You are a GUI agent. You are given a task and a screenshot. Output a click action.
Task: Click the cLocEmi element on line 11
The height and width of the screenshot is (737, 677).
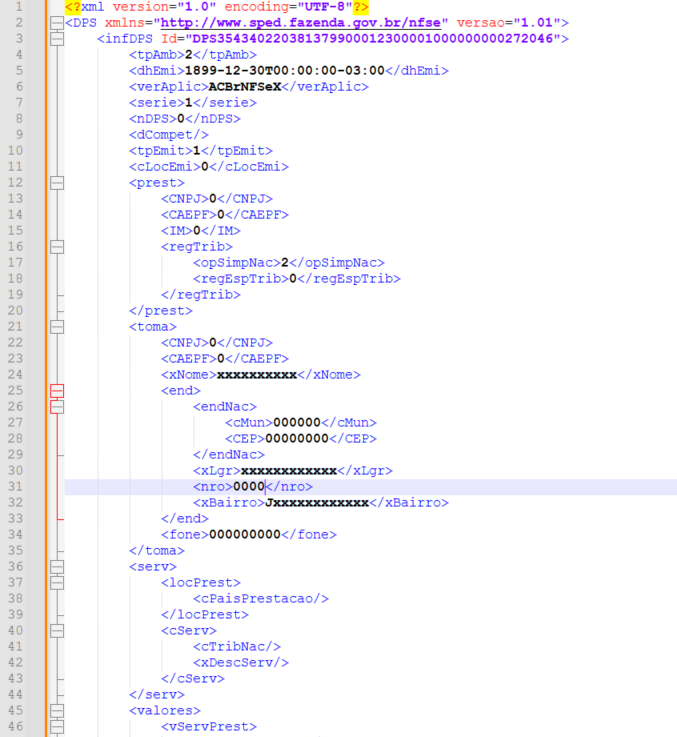point(209,166)
